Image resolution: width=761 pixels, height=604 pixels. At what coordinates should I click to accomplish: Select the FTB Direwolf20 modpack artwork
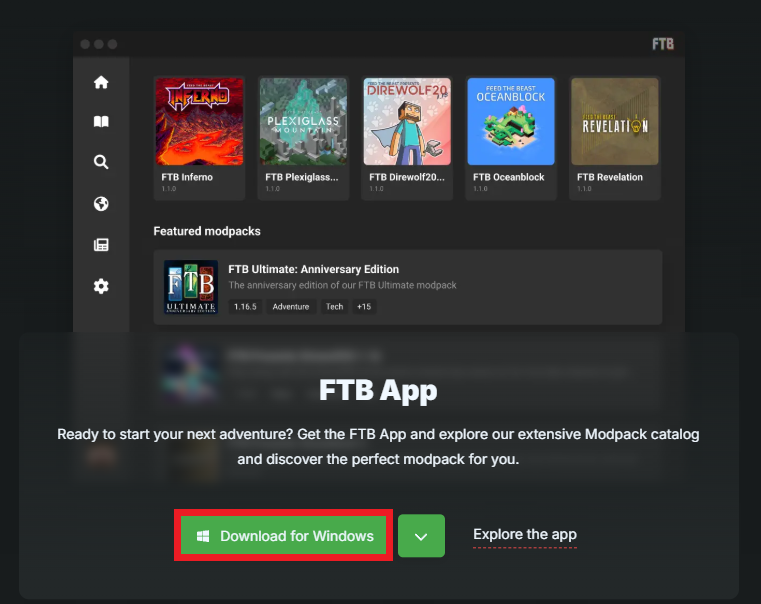pyautogui.click(x=407, y=121)
